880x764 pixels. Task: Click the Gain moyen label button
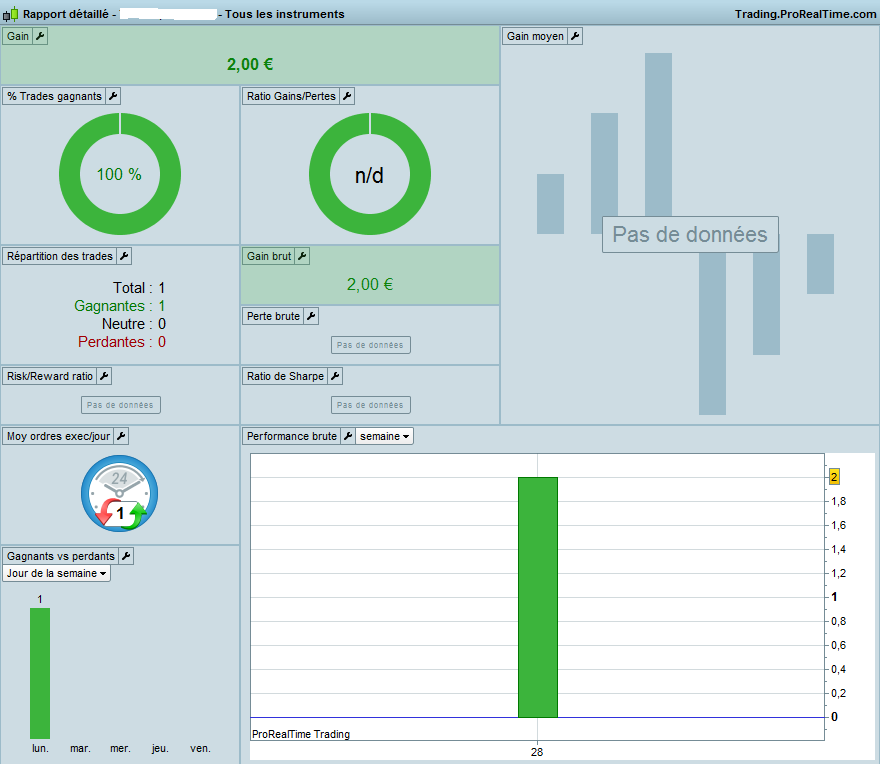[x=535, y=36]
